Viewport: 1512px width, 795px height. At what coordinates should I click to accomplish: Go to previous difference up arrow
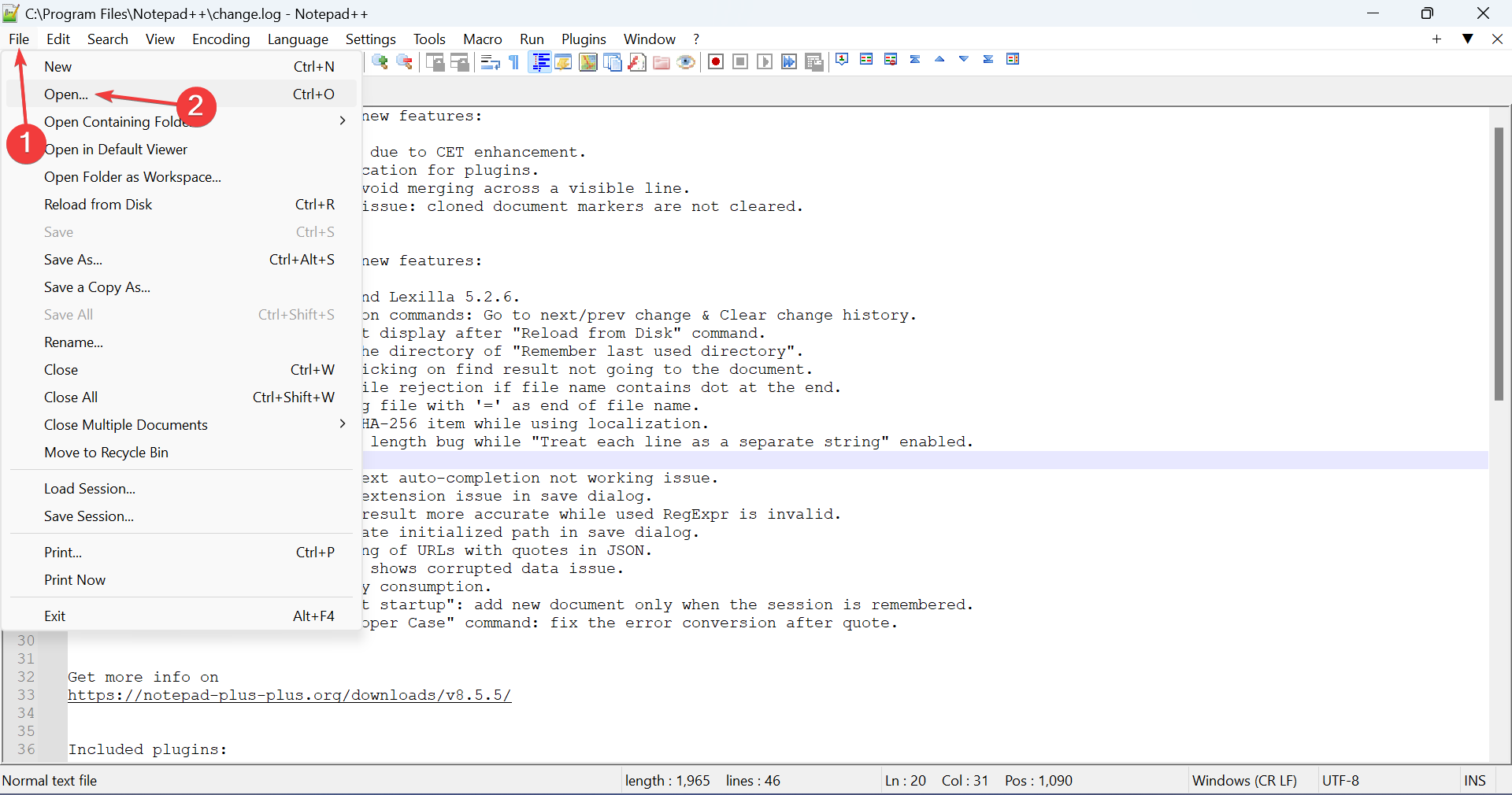939,59
